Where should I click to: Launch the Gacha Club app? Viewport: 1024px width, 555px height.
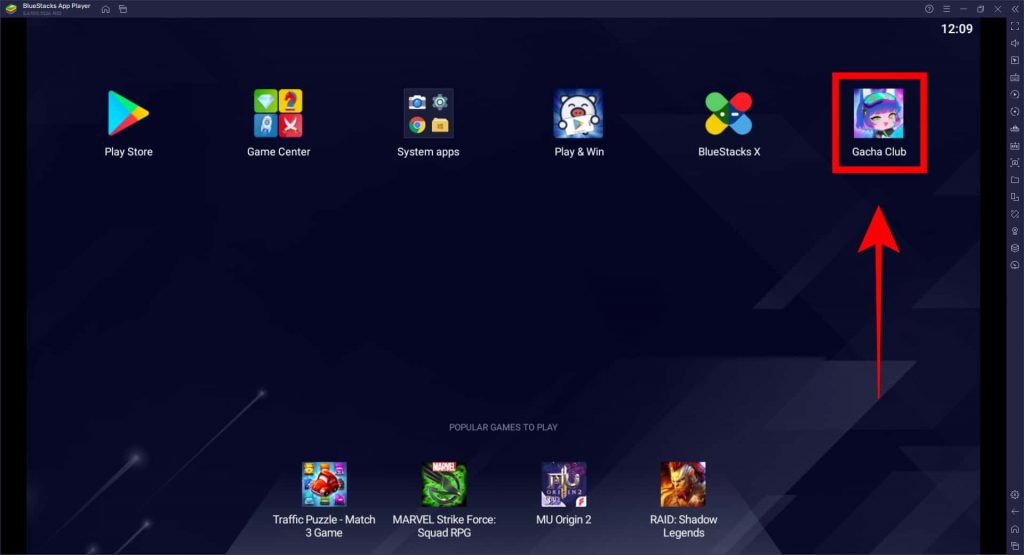[x=879, y=114]
